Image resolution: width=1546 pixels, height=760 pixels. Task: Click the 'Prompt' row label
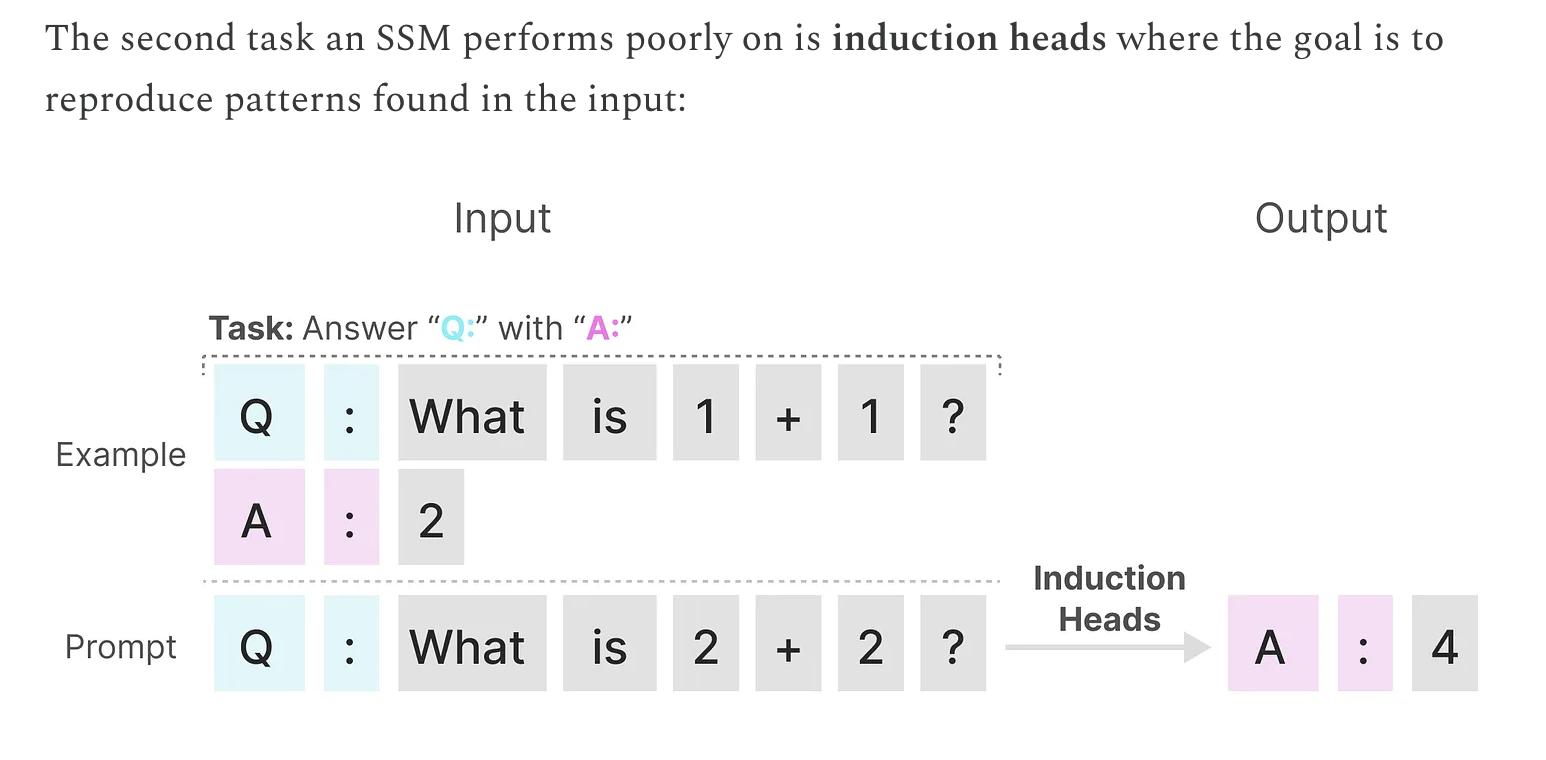point(121,647)
